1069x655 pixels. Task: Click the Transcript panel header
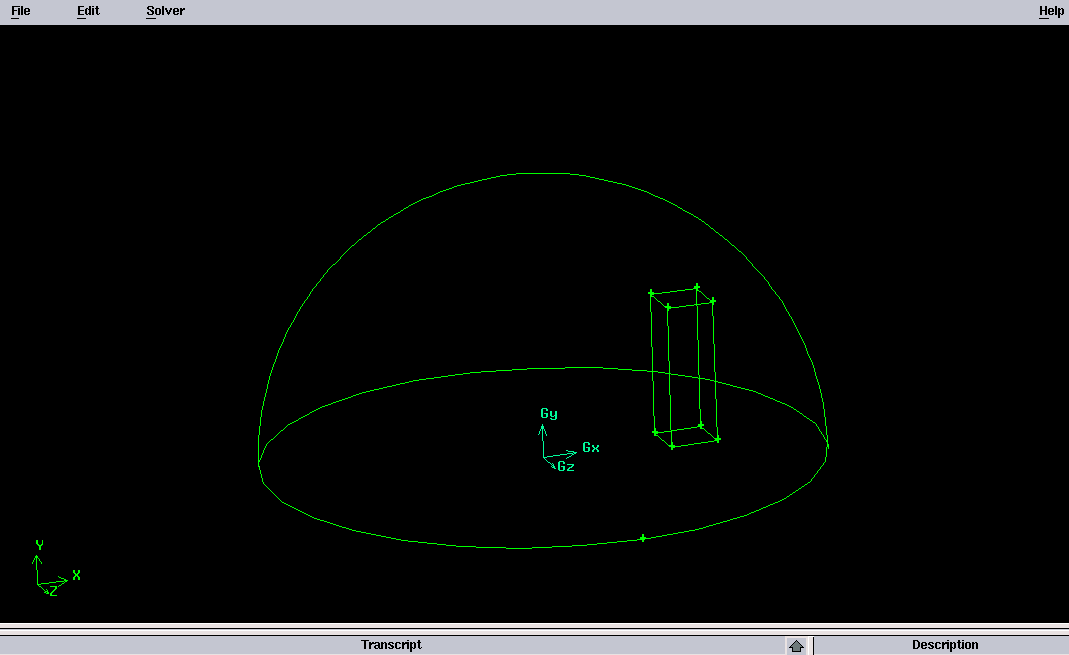pos(391,645)
